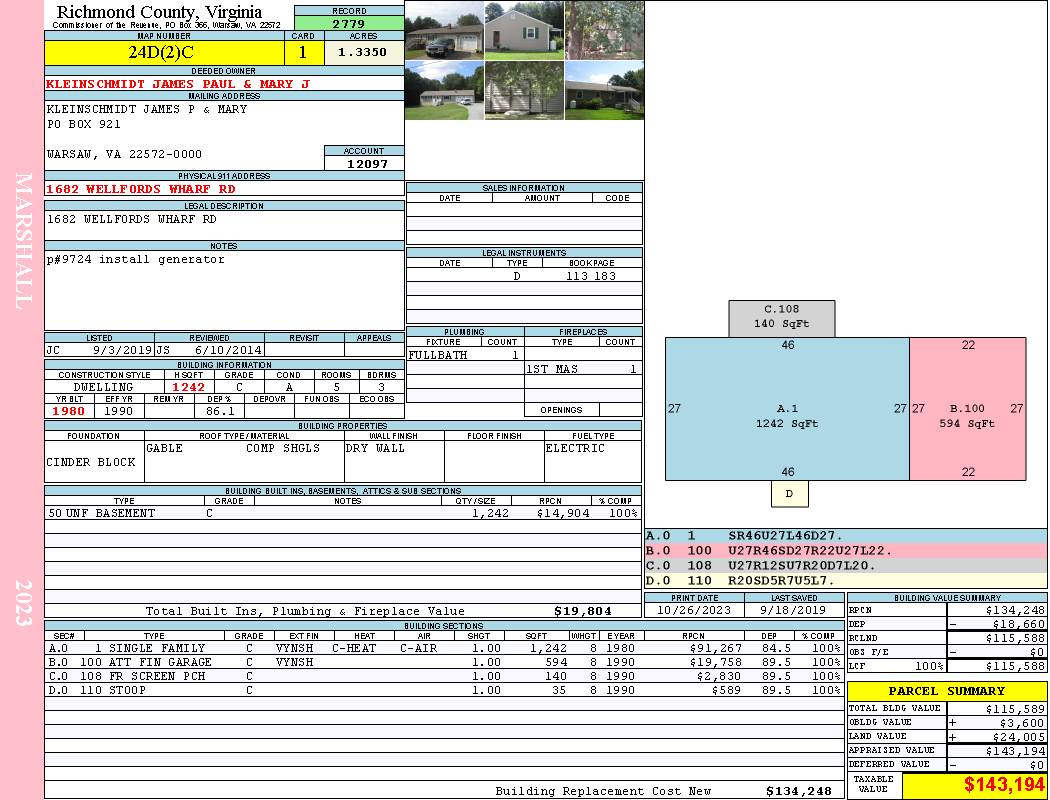The width and height of the screenshot is (1050, 800).
Task: Select single family RPCN $91,267
Action: (x=715, y=648)
